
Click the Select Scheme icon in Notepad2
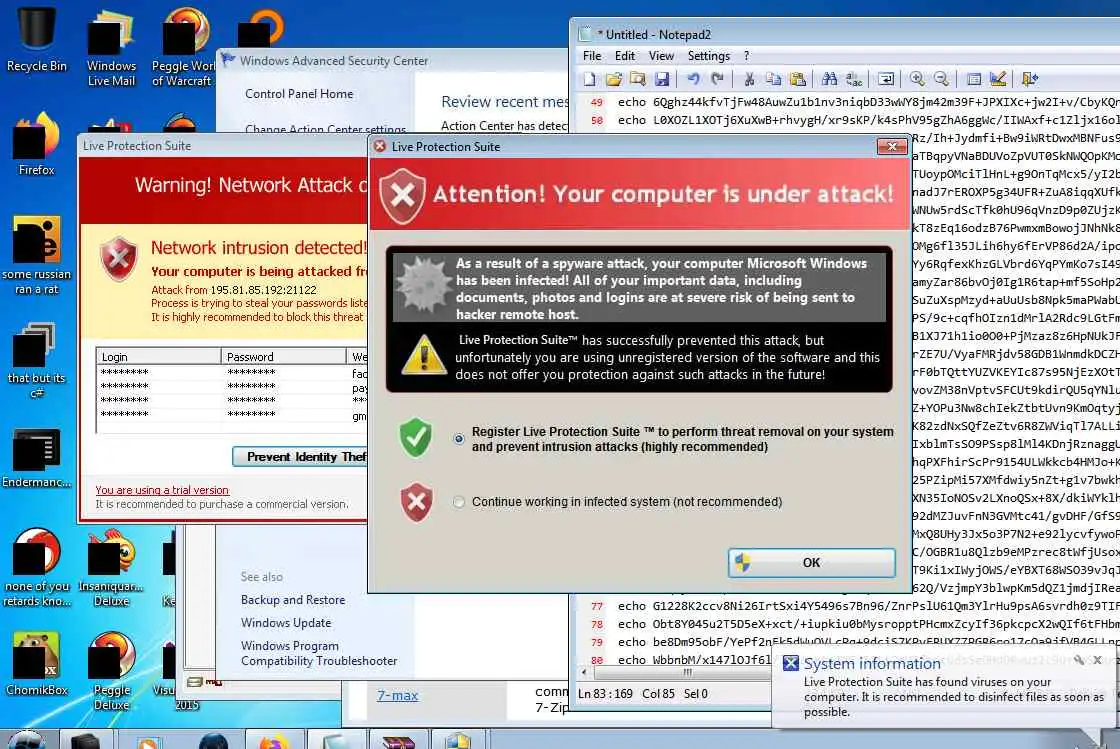tap(974, 79)
